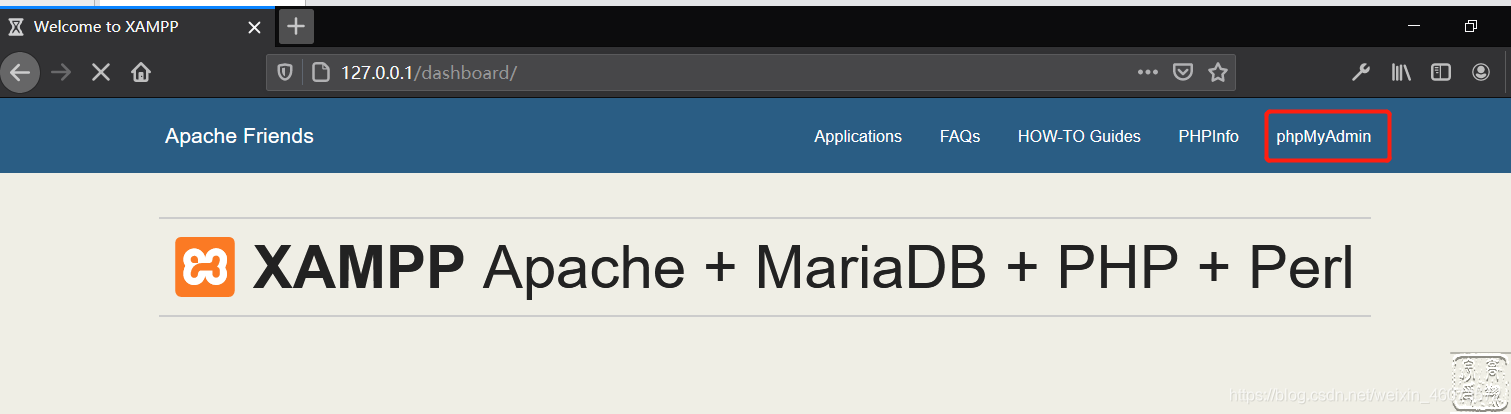Minimize the browser window

pyautogui.click(x=1414, y=26)
